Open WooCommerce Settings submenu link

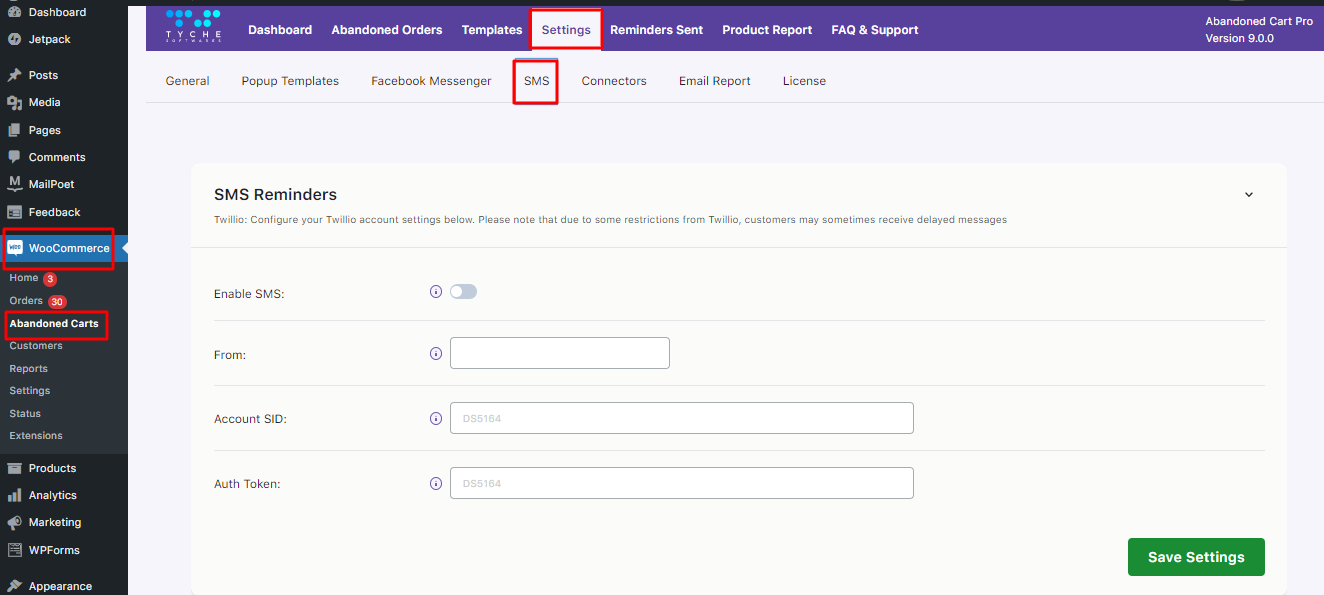click(x=30, y=391)
